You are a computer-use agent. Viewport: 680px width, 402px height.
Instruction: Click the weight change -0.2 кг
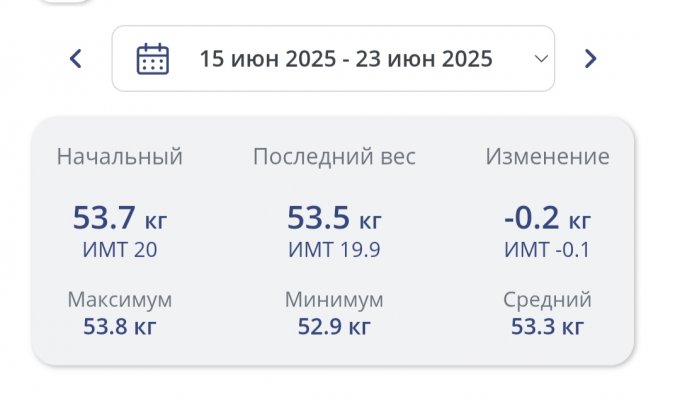547,218
